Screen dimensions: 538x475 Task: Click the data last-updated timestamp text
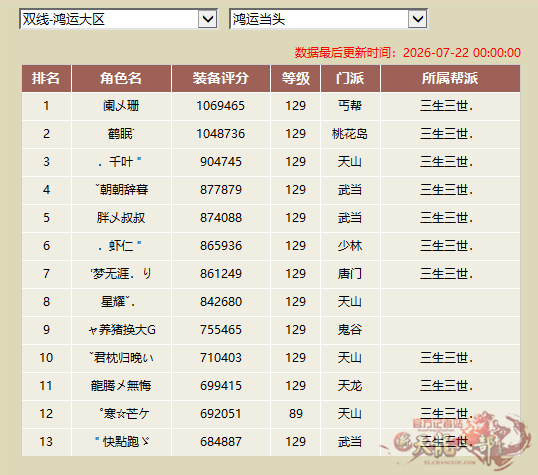coord(408,53)
